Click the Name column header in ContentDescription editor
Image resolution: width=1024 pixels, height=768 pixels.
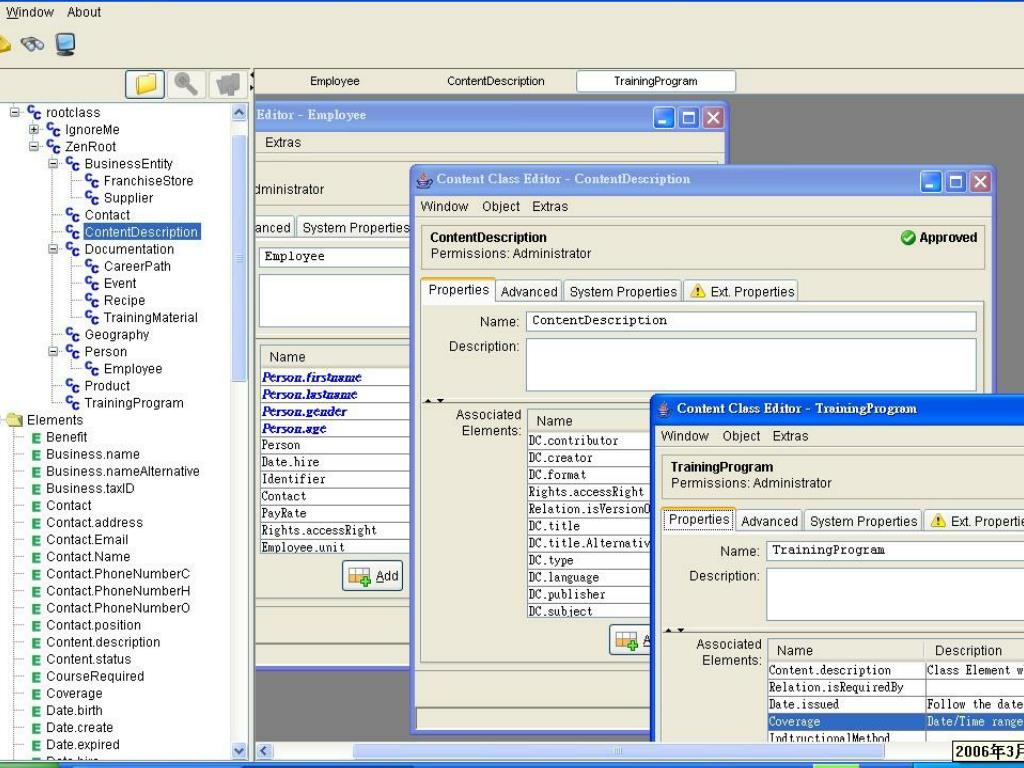[x=589, y=421]
